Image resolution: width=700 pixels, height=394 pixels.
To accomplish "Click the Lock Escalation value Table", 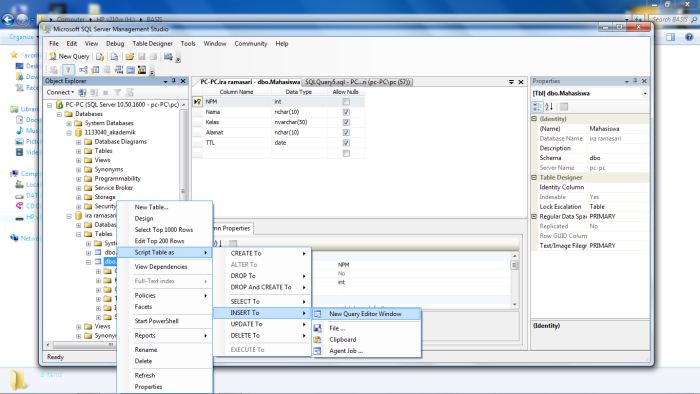I will click(597, 207).
